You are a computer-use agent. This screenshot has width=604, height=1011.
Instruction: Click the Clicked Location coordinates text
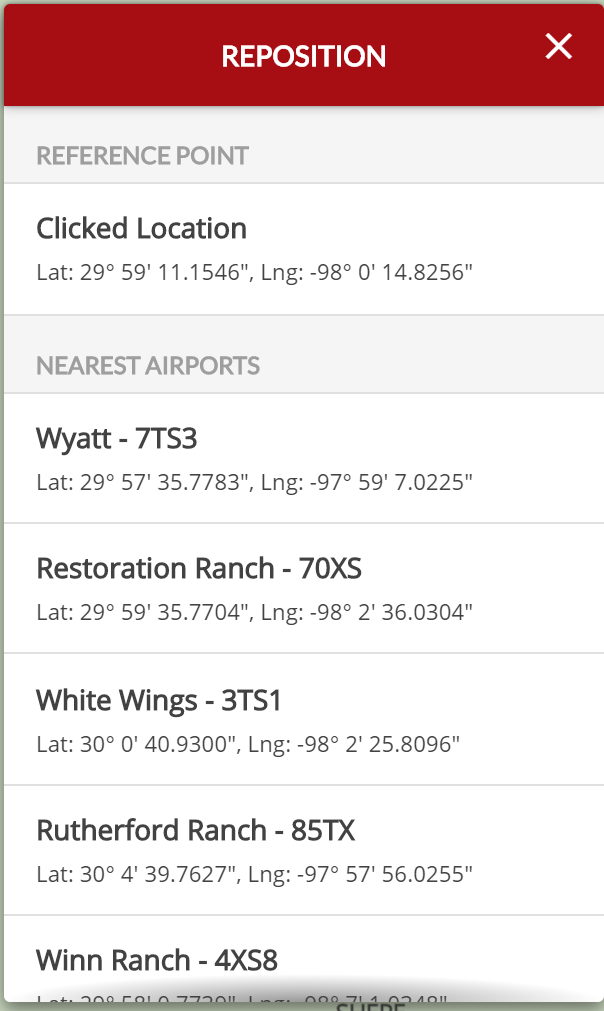pyautogui.click(x=256, y=271)
